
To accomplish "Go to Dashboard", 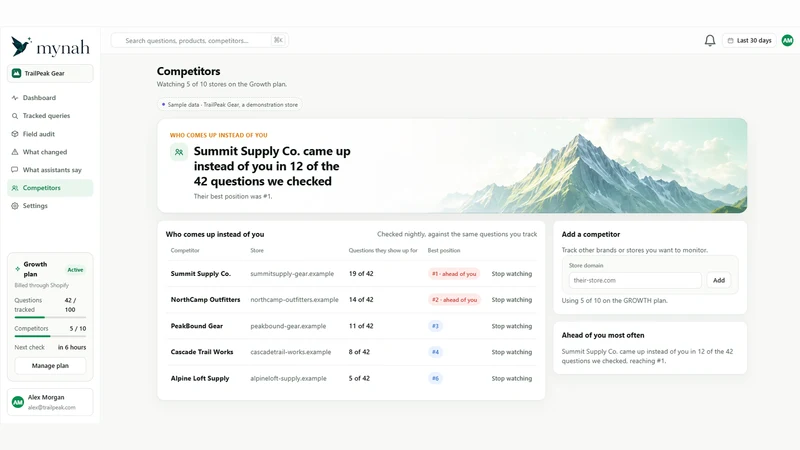I will (x=50, y=97).
